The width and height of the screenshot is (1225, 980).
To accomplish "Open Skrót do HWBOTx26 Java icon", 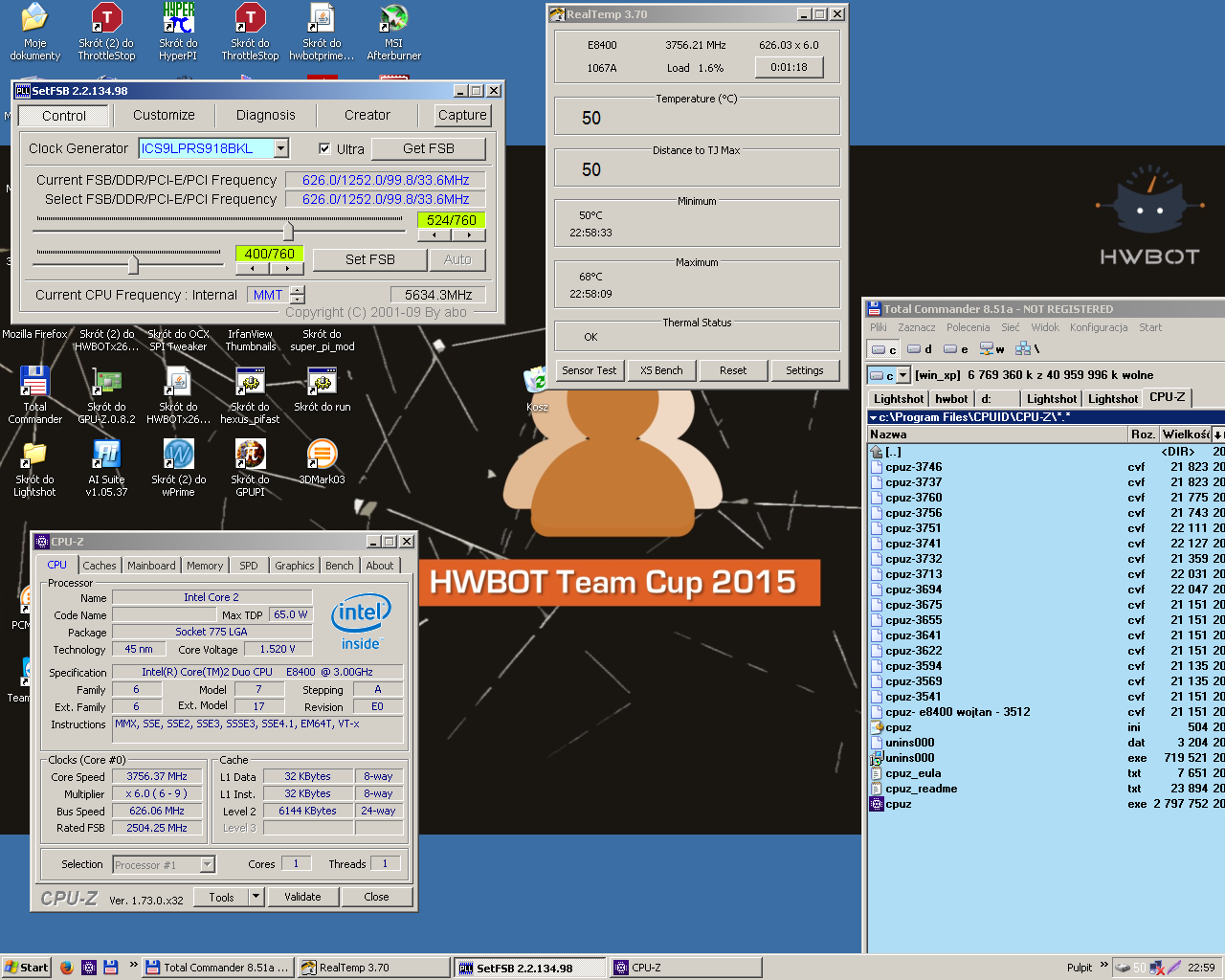I will (178, 394).
